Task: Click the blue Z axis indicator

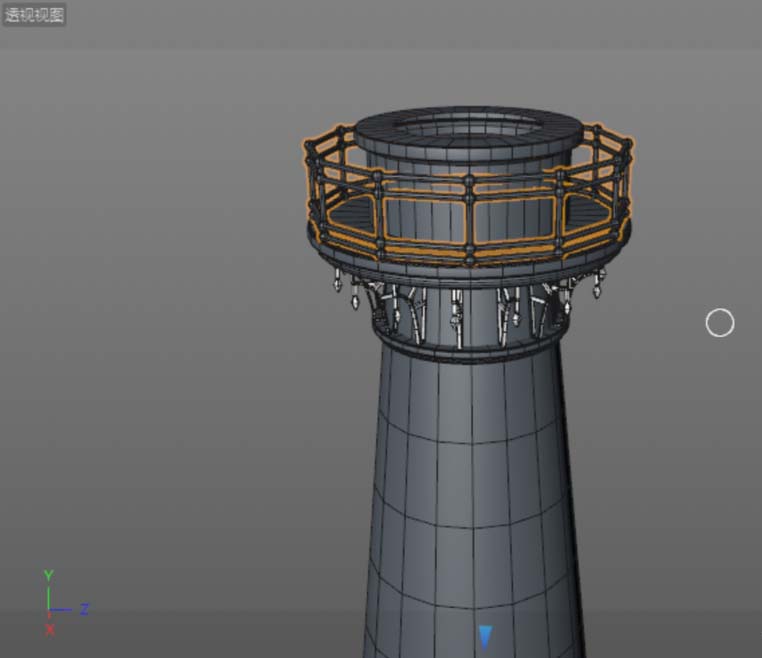Action: coord(84,608)
